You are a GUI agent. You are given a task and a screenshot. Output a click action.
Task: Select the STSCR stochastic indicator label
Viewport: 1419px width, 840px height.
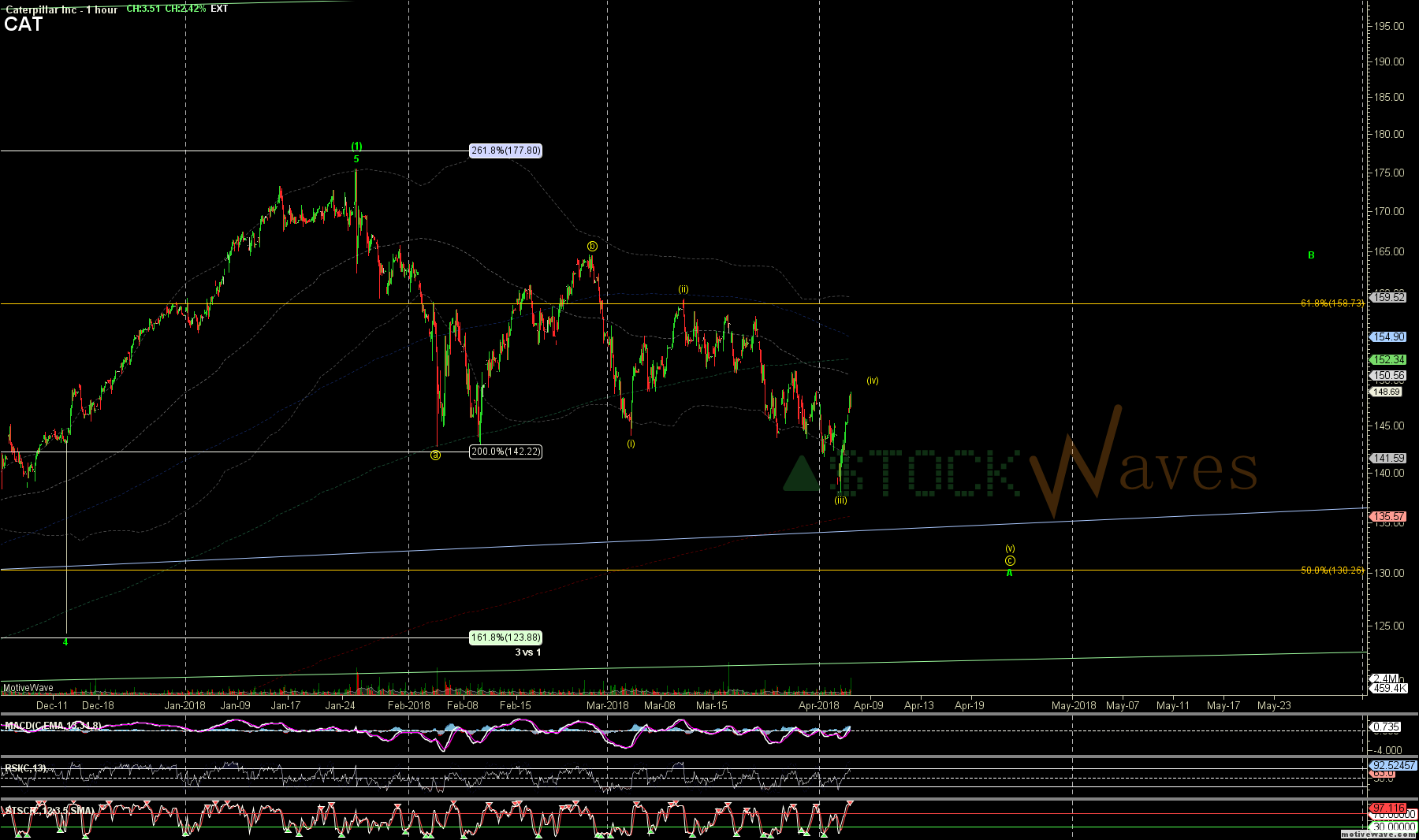(x=49, y=810)
